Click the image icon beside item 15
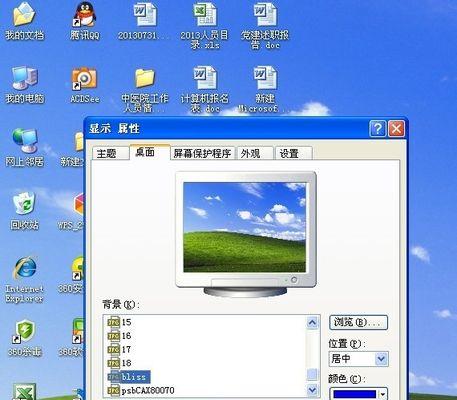This screenshot has height=400, width=457. pyautogui.click(x=114, y=322)
